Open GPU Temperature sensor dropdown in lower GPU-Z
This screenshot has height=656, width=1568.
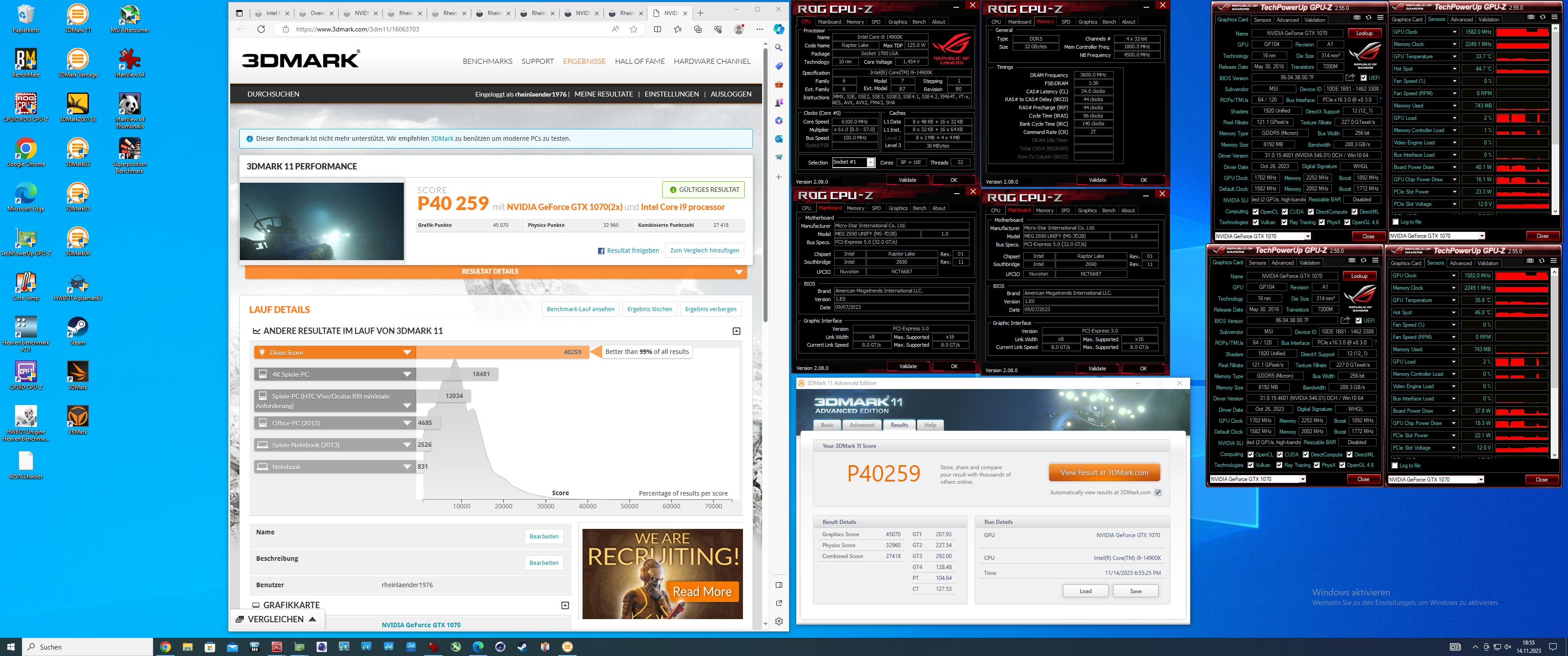[1453, 300]
